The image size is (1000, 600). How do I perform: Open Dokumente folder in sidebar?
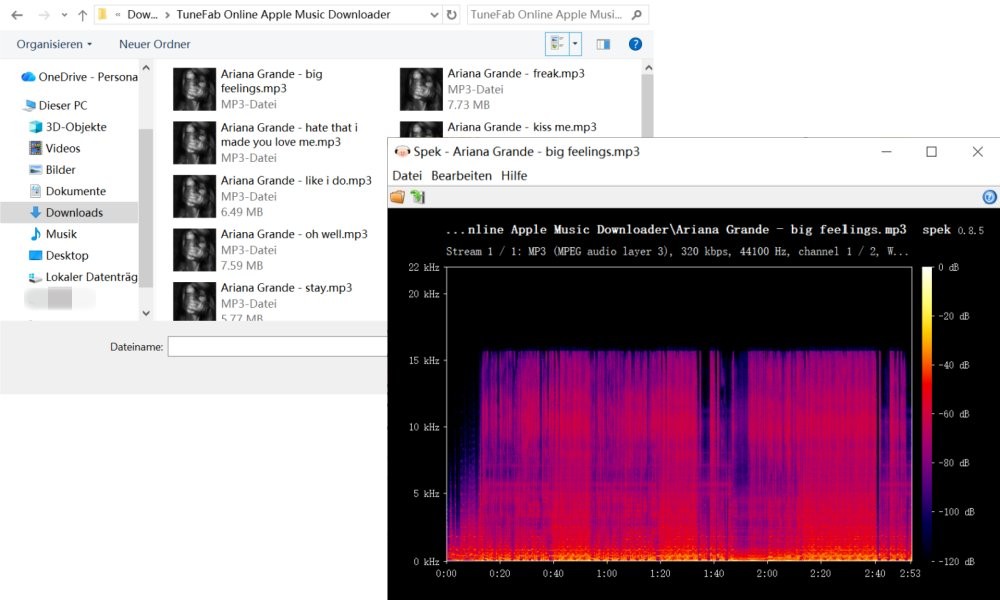(68, 191)
